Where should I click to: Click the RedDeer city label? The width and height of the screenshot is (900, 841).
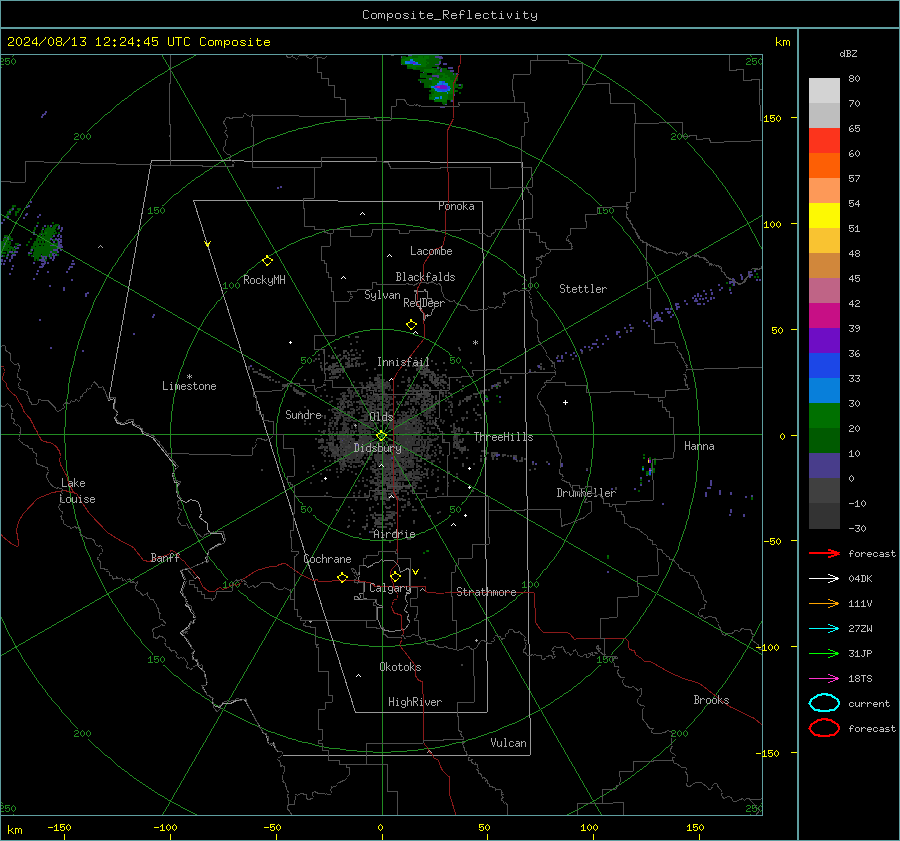pyautogui.click(x=424, y=303)
